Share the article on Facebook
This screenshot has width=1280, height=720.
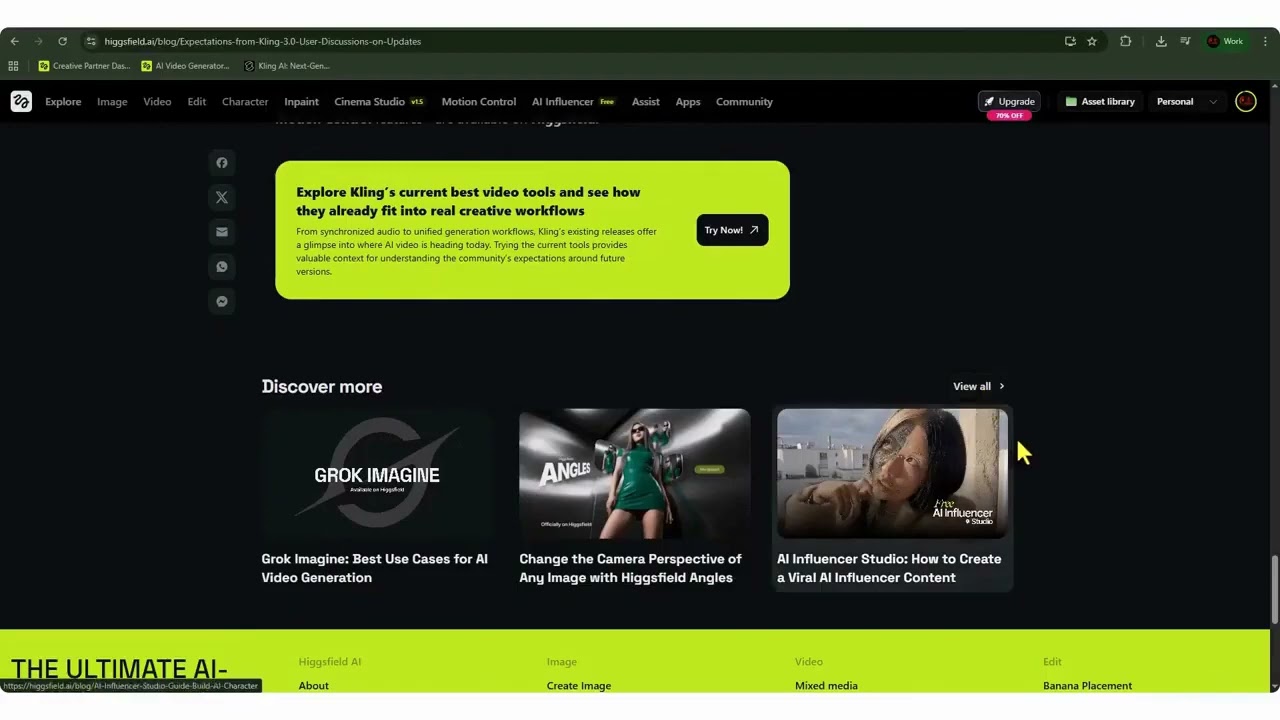222,163
